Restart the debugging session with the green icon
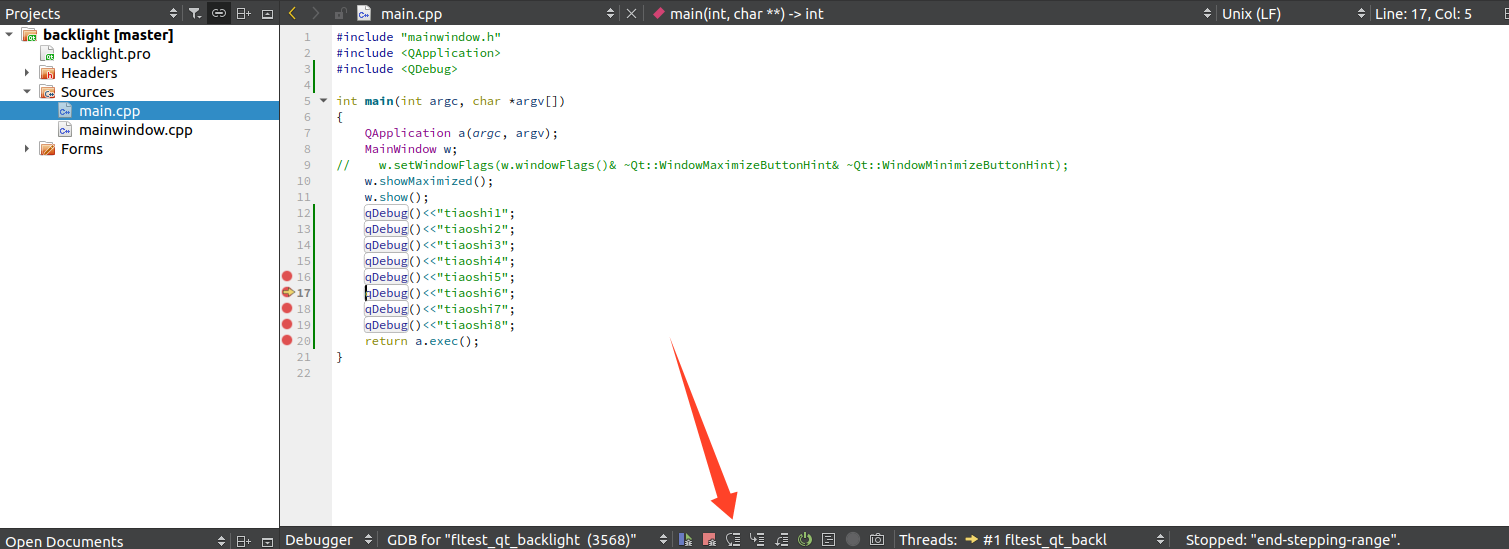1509x549 pixels. 805,540
